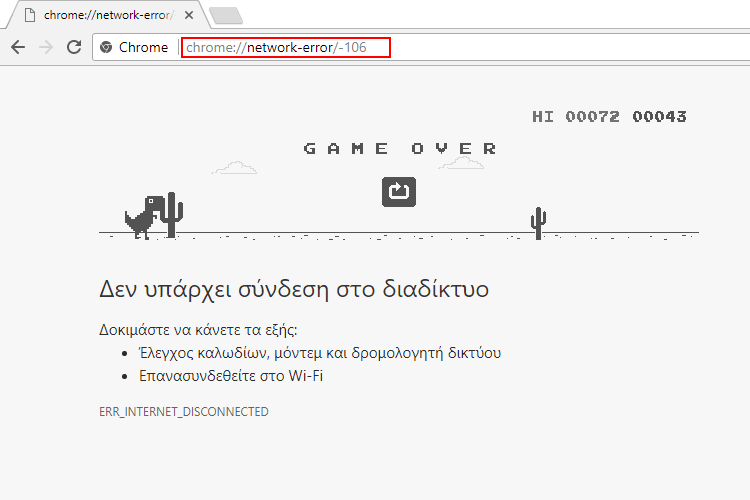Click the GAME OVER text
Screen dimensions: 750x500
[x=400, y=148]
